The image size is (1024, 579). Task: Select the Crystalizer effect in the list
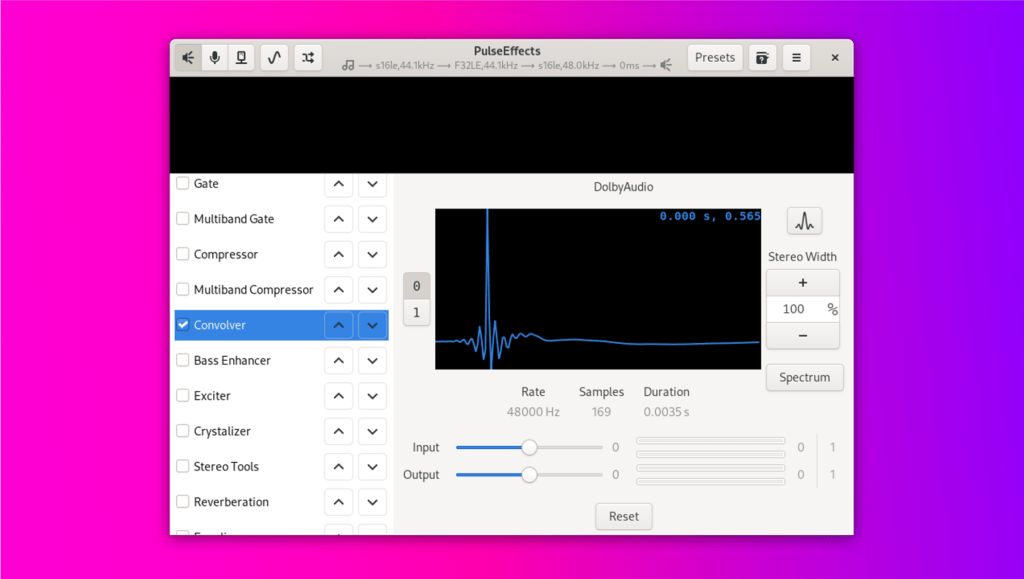[222, 431]
